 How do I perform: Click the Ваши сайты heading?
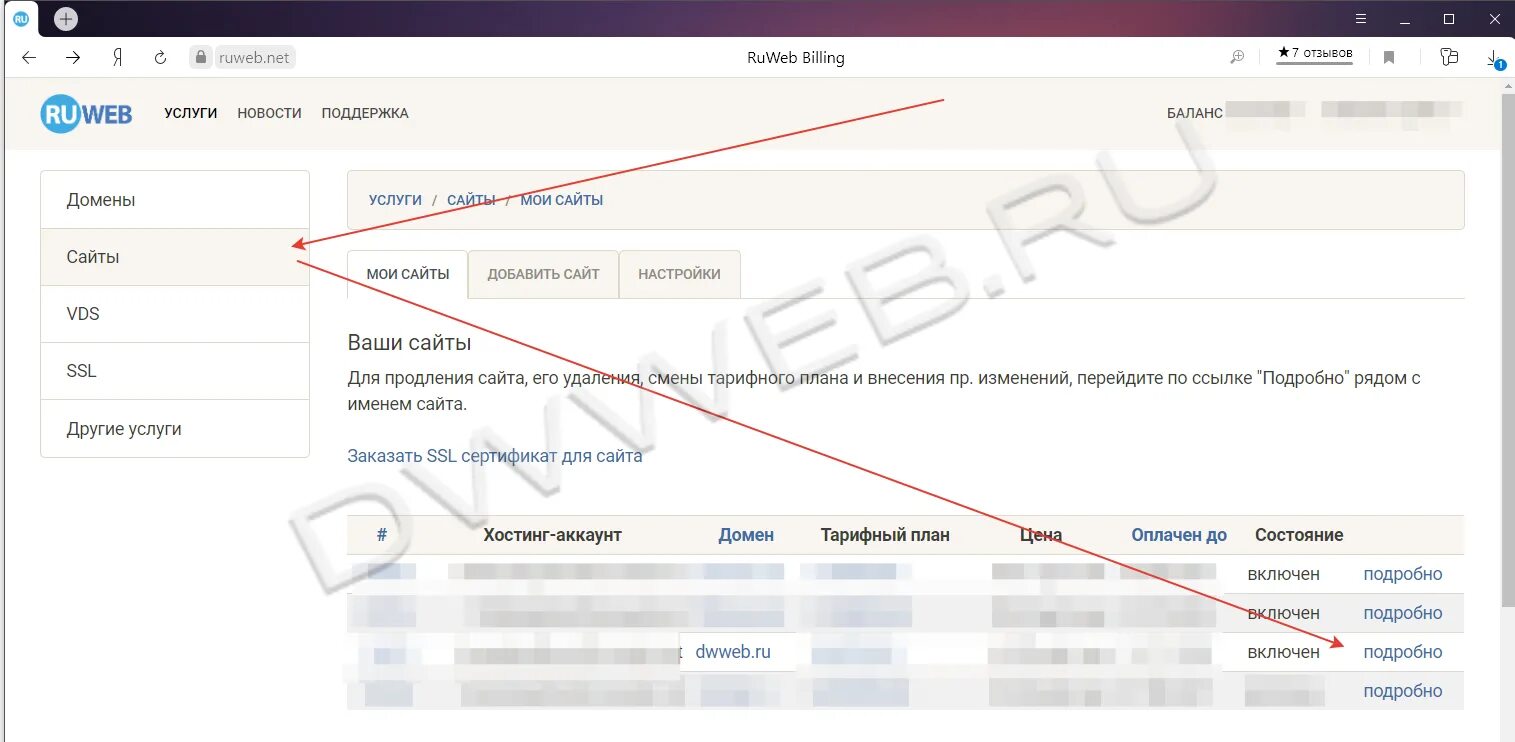point(409,343)
